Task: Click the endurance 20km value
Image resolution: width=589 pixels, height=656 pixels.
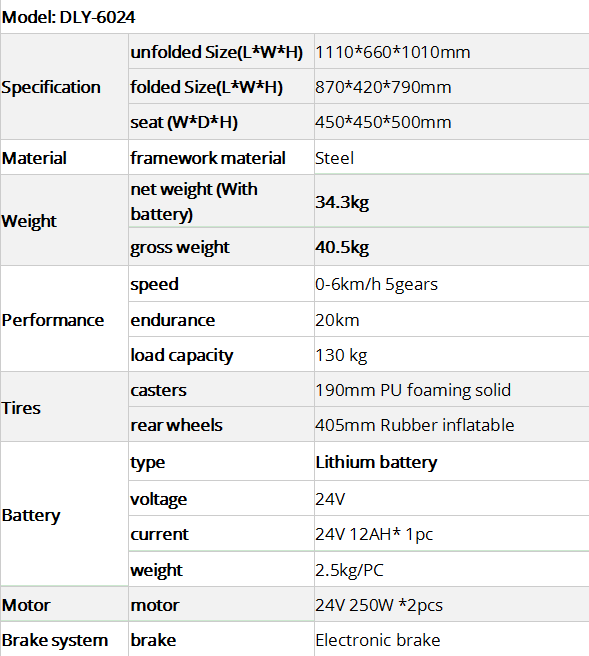Action: [x=337, y=320]
